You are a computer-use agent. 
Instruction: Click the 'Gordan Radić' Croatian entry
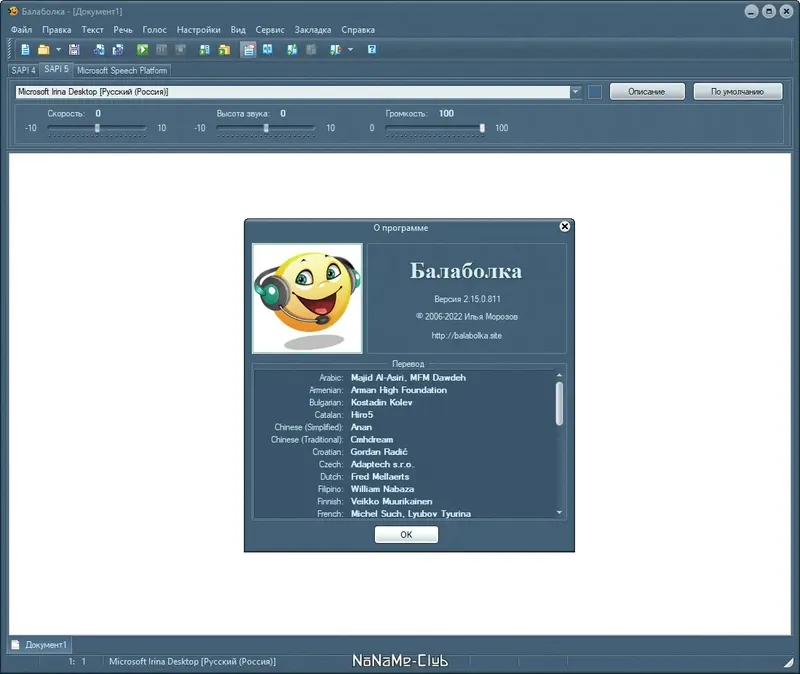pyautogui.click(x=379, y=452)
